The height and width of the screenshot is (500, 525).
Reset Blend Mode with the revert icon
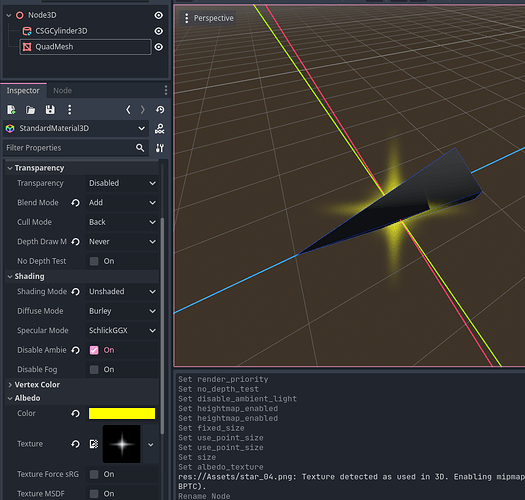click(x=76, y=203)
